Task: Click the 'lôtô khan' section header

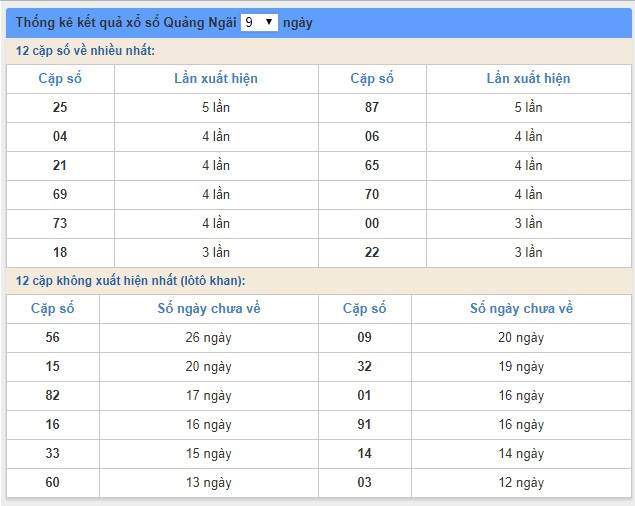Action: 130,281
